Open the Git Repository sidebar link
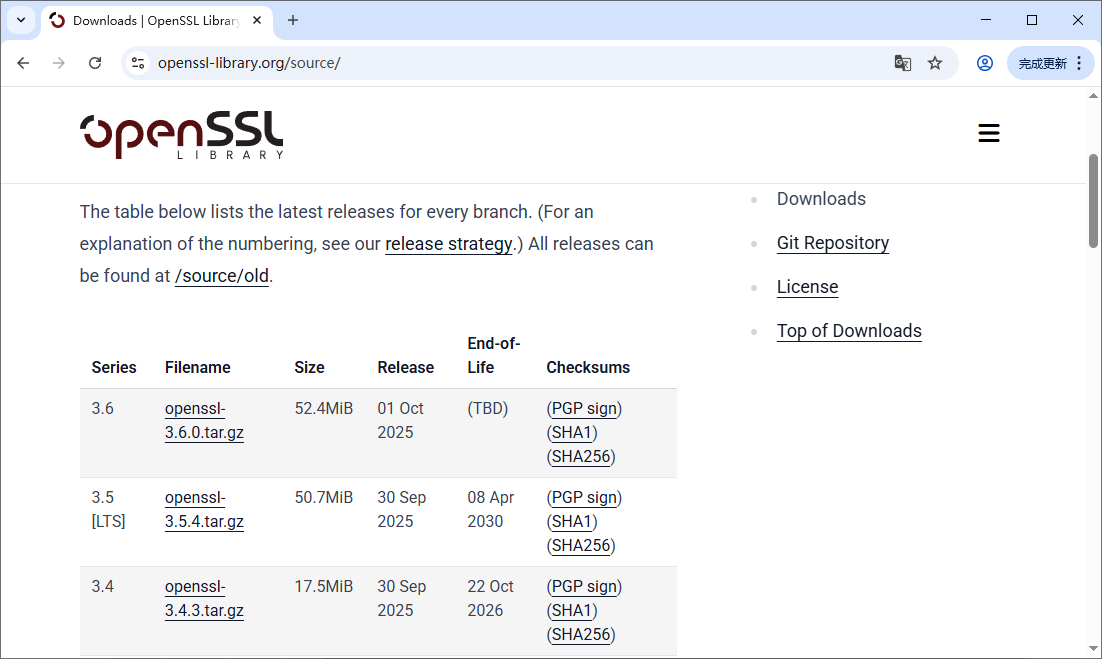The image size is (1102, 659). coord(832,243)
